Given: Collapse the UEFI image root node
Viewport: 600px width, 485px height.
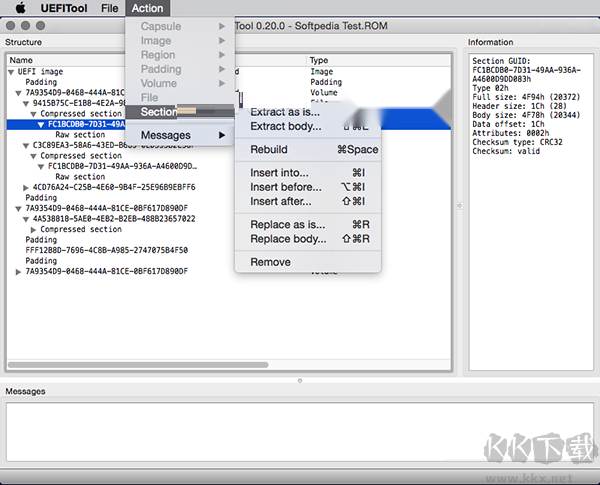Looking at the screenshot, I should (x=11, y=72).
